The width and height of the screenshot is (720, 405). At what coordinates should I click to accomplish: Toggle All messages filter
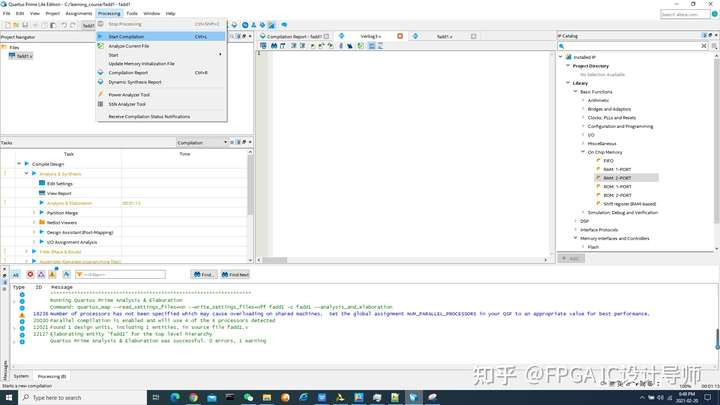pos(16,275)
